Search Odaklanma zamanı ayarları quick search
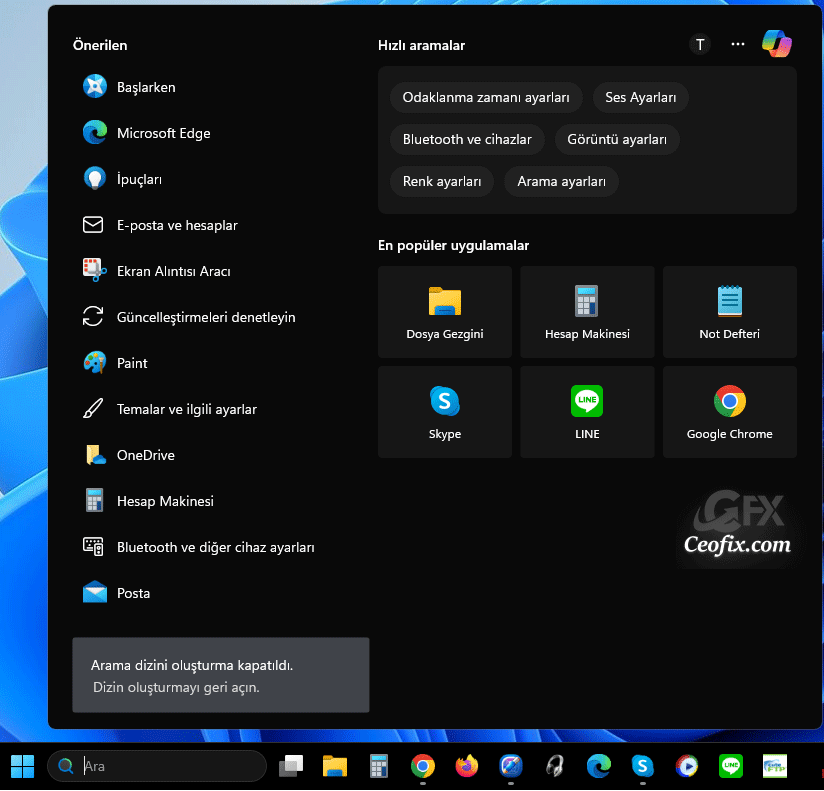This screenshot has height=791, width=824. 486,97
